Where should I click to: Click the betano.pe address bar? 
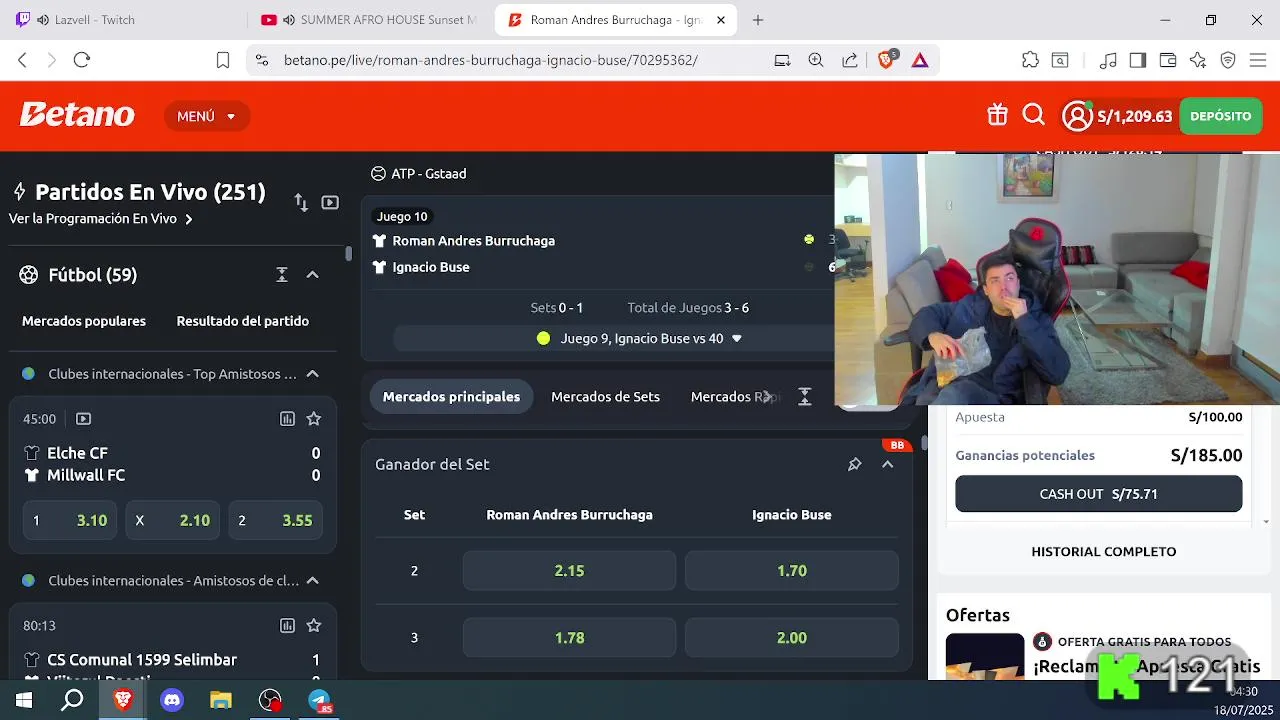click(490, 60)
